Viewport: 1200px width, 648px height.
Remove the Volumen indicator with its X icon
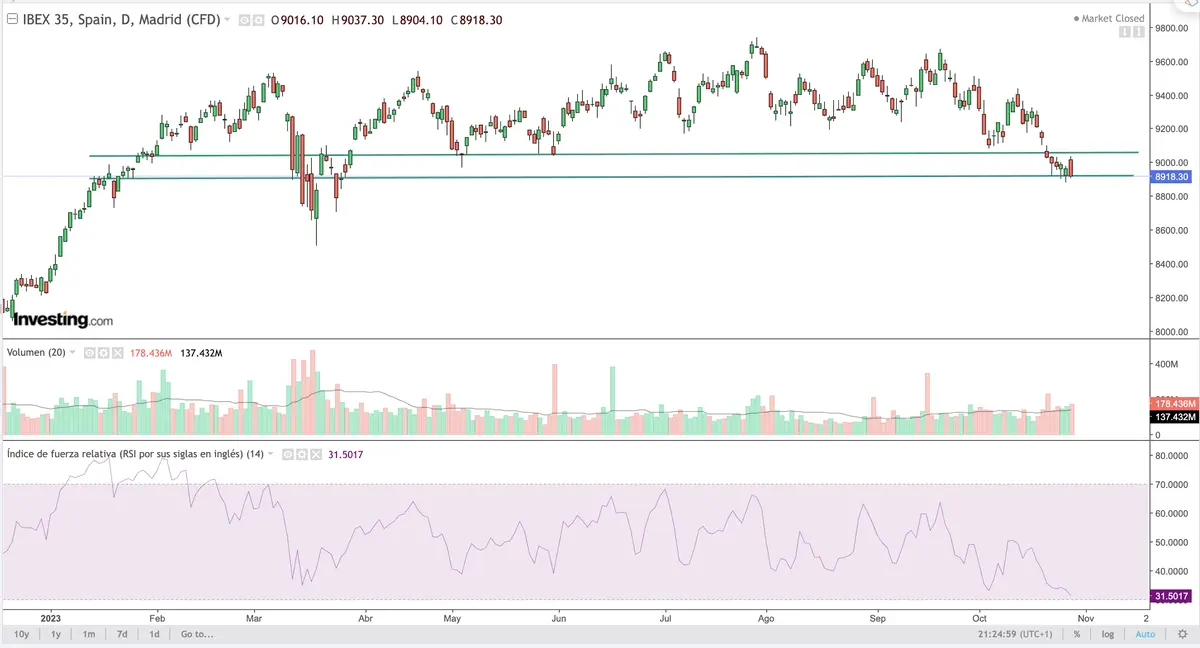pyautogui.click(x=117, y=353)
